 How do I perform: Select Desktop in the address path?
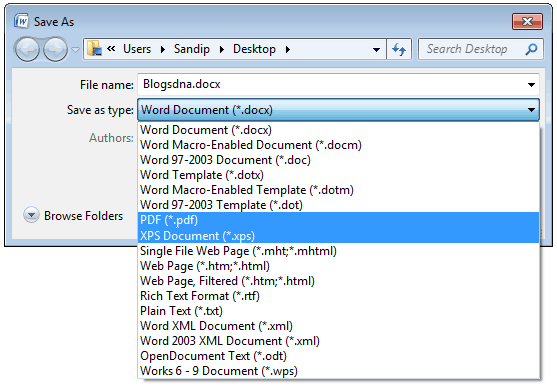point(254,49)
